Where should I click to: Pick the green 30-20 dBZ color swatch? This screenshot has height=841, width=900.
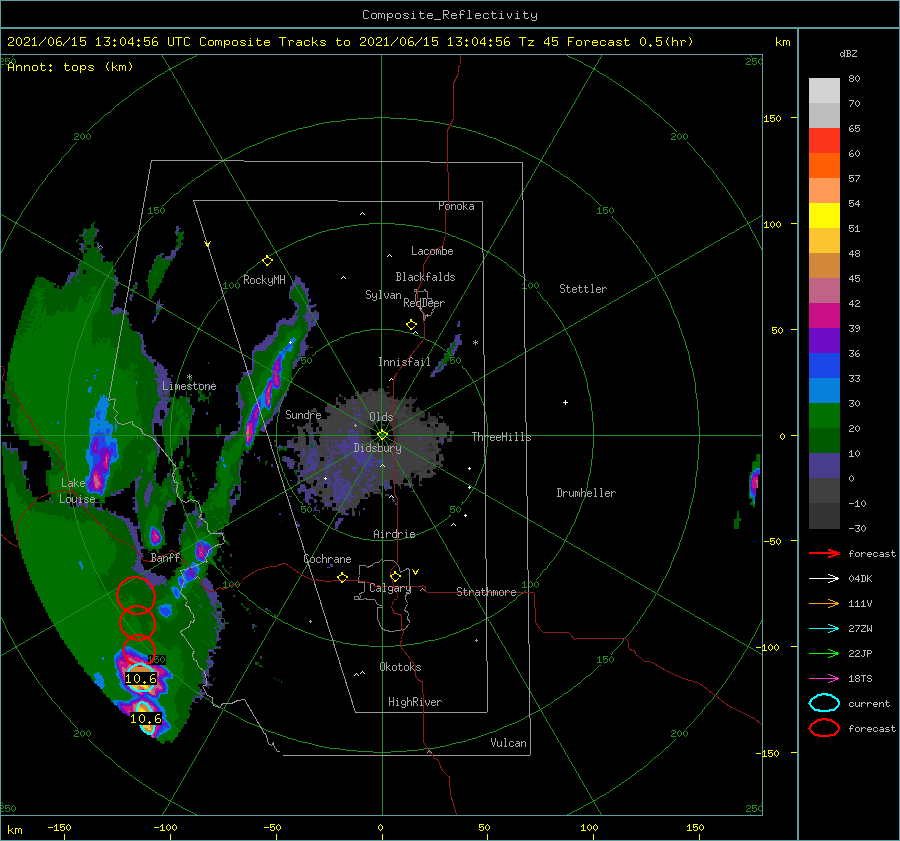tap(824, 416)
